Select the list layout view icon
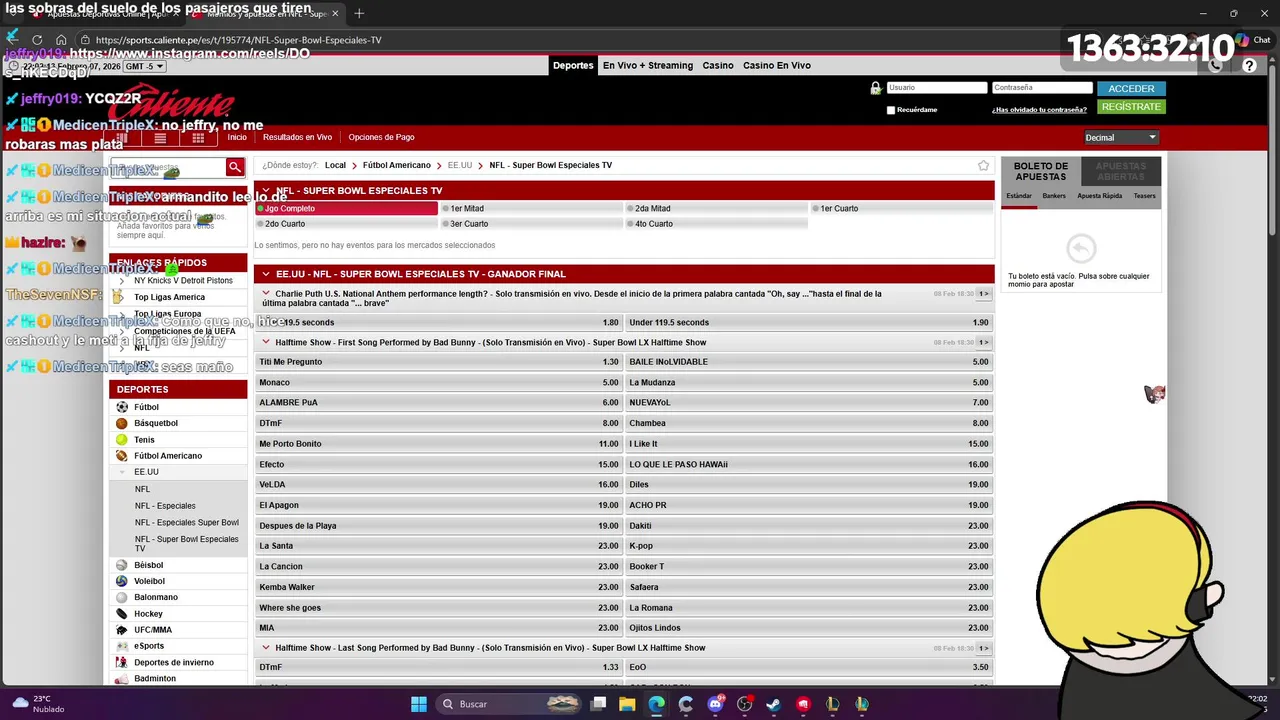 point(160,137)
